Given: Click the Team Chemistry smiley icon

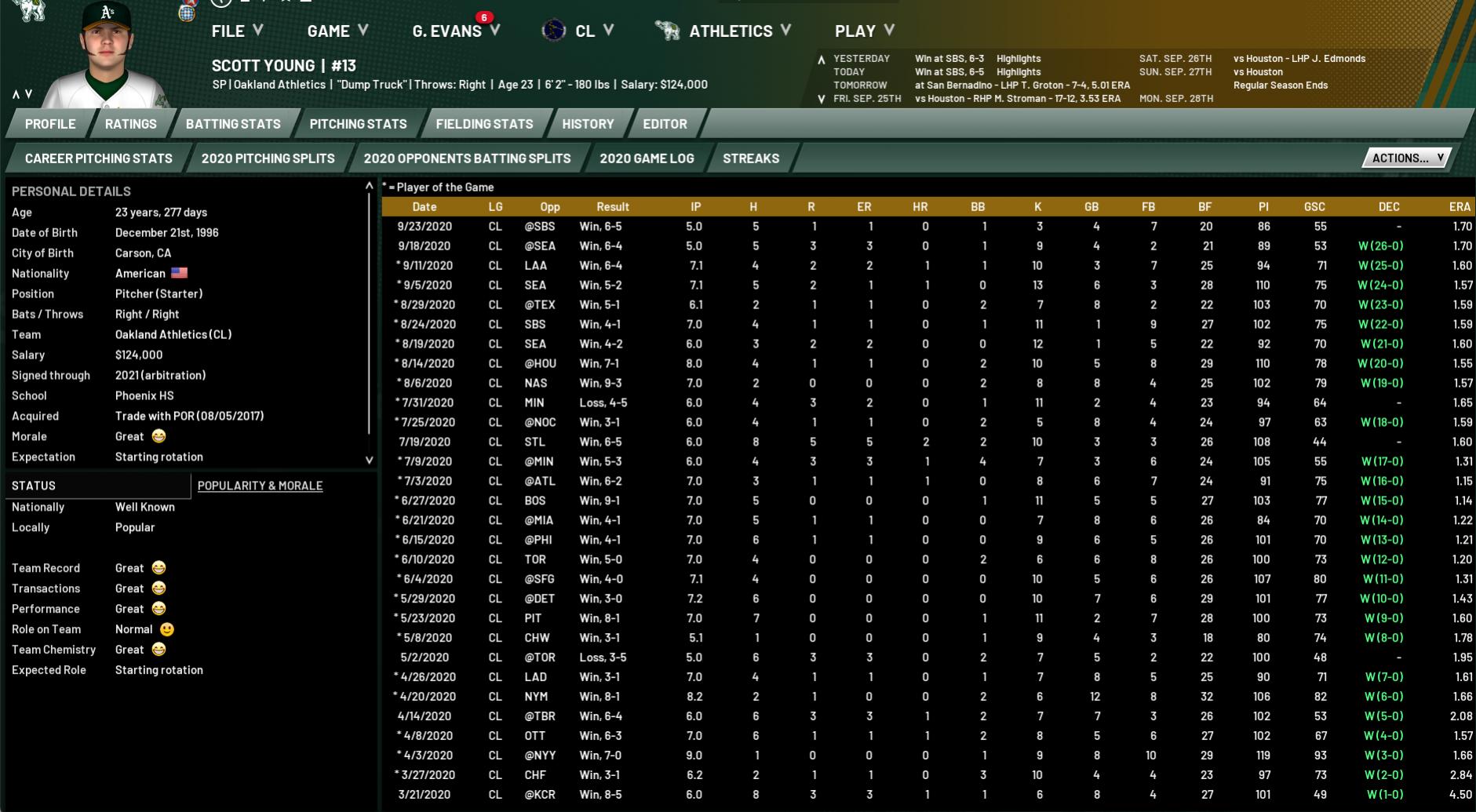Looking at the screenshot, I should point(159,650).
